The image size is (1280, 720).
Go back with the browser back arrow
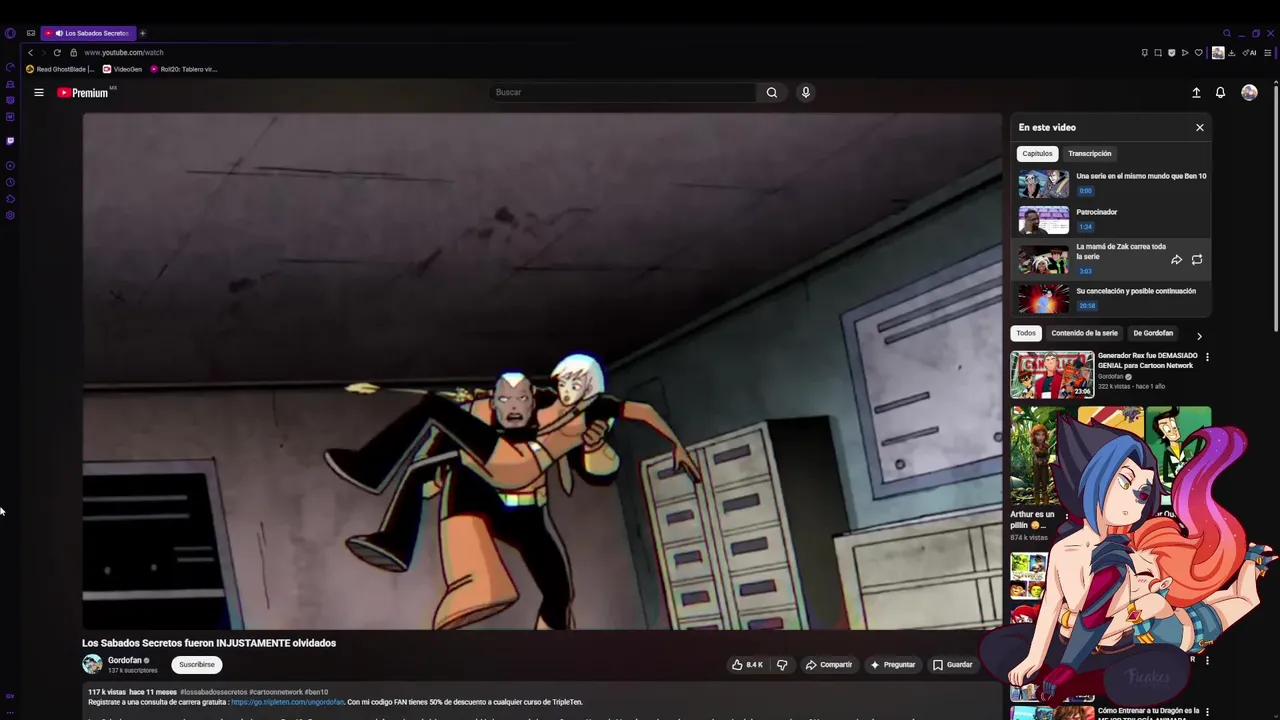coord(31,52)
